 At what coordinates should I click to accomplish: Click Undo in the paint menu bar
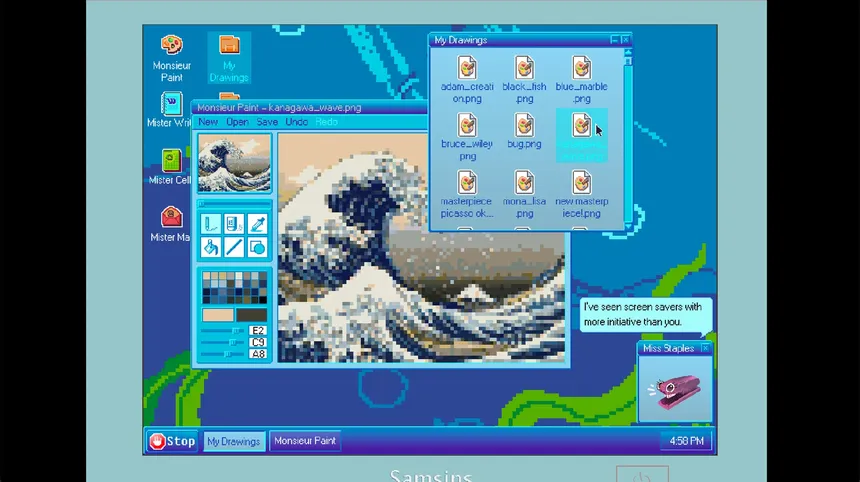297,122
